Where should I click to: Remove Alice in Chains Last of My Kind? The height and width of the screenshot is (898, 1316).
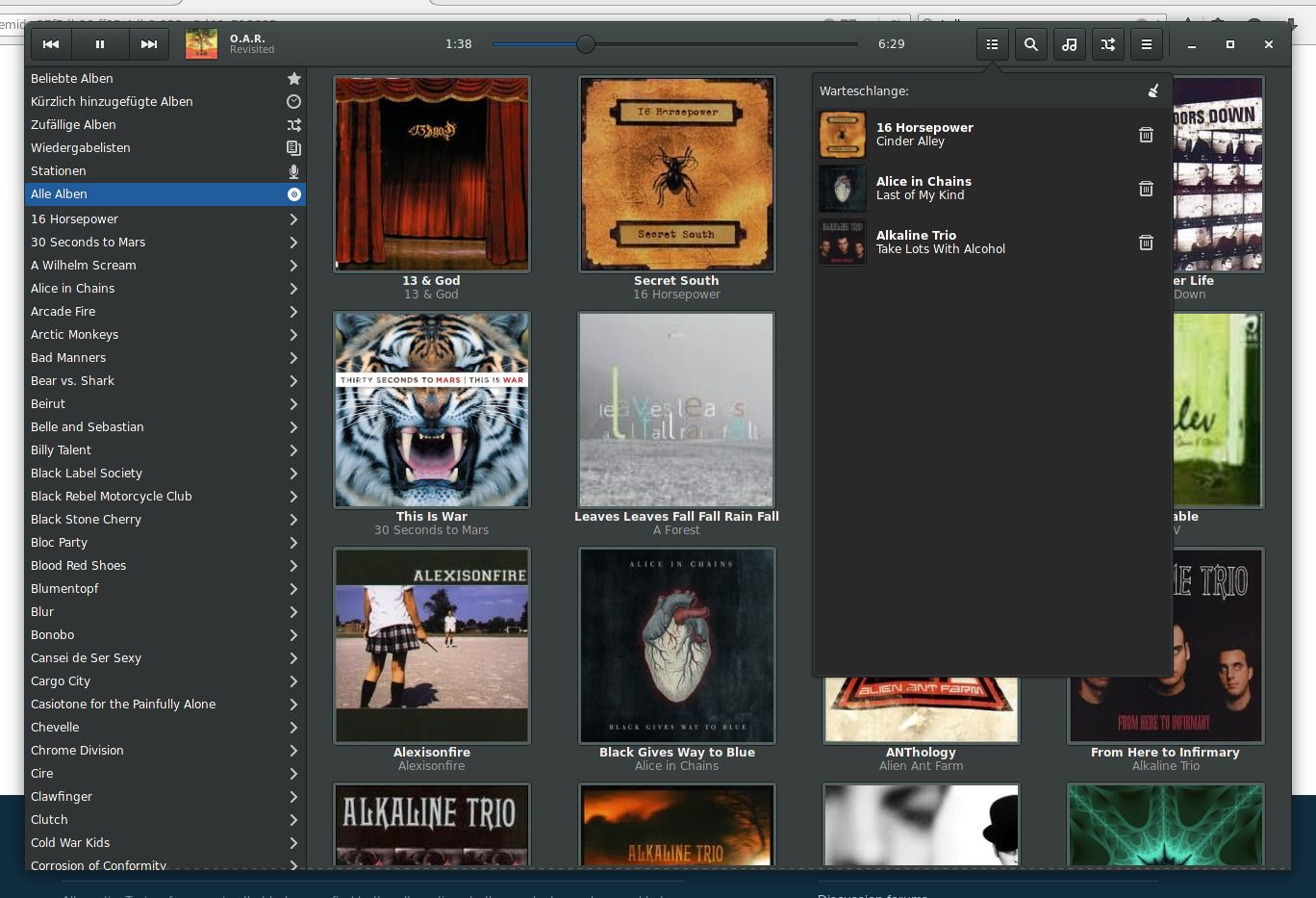[1146, 189]
